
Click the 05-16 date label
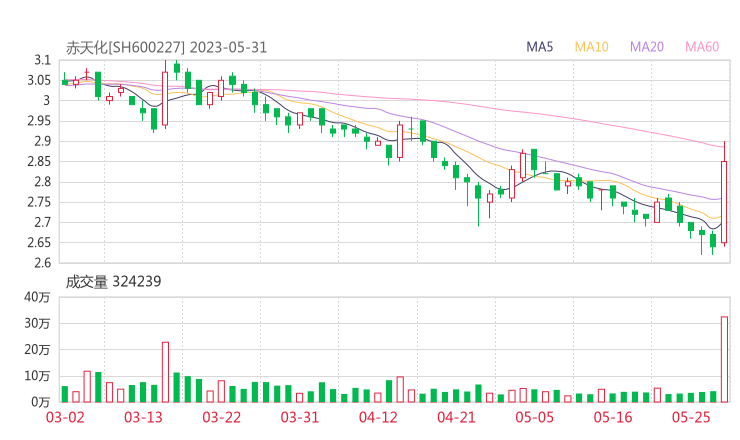pyautogui.click(x=613, y=417)
